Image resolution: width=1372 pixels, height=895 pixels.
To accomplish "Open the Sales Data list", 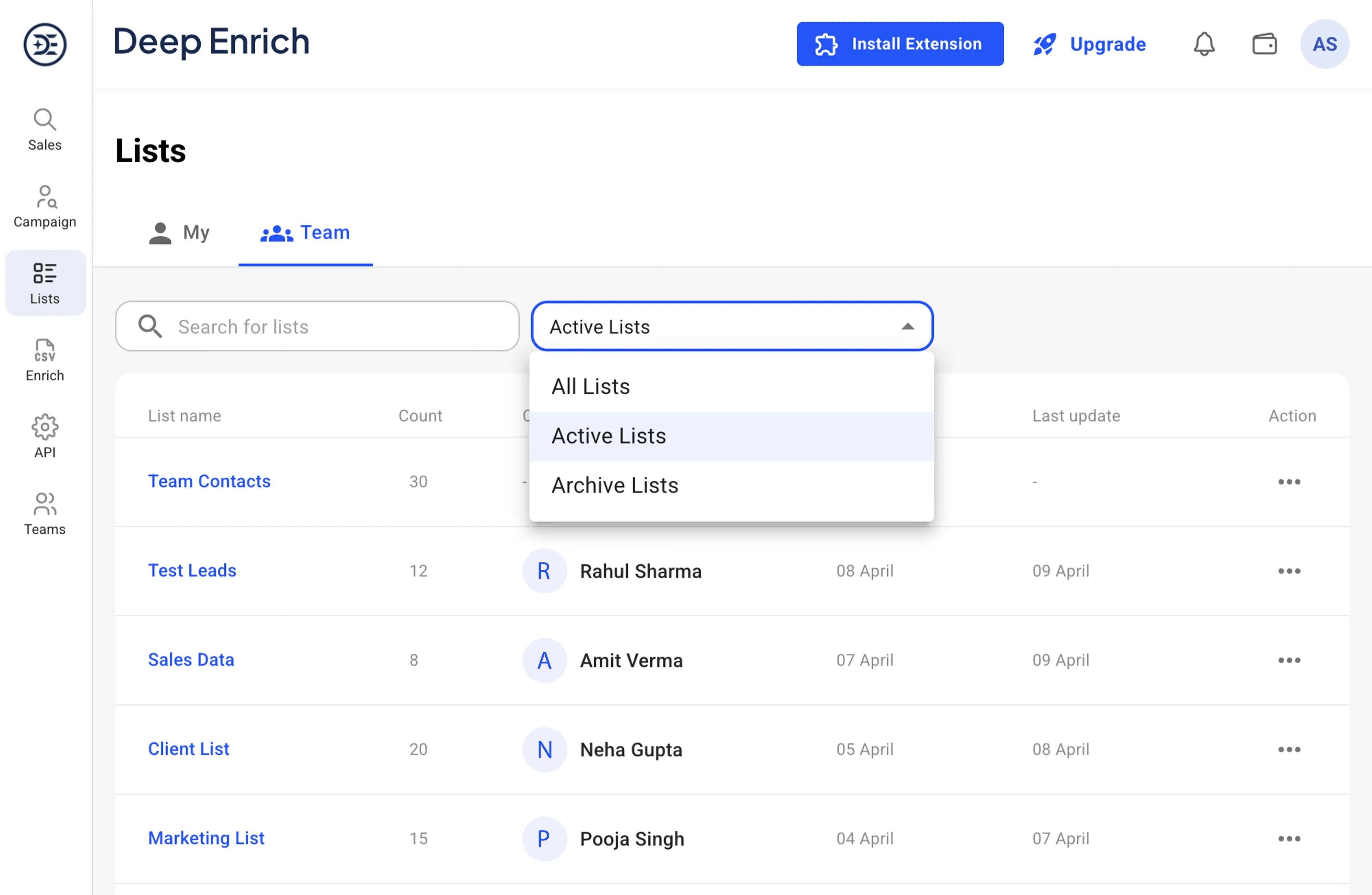I will pos(191,660).
